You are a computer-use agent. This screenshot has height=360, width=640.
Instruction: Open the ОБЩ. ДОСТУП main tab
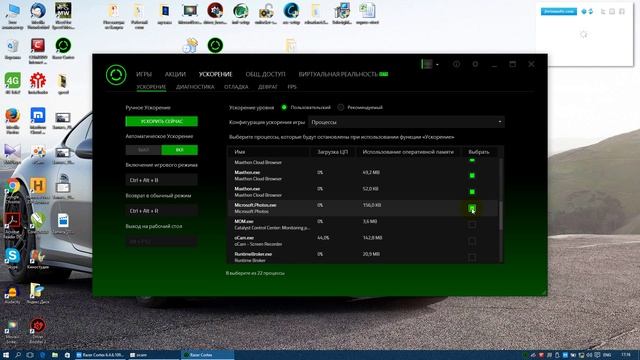(265, 74)
